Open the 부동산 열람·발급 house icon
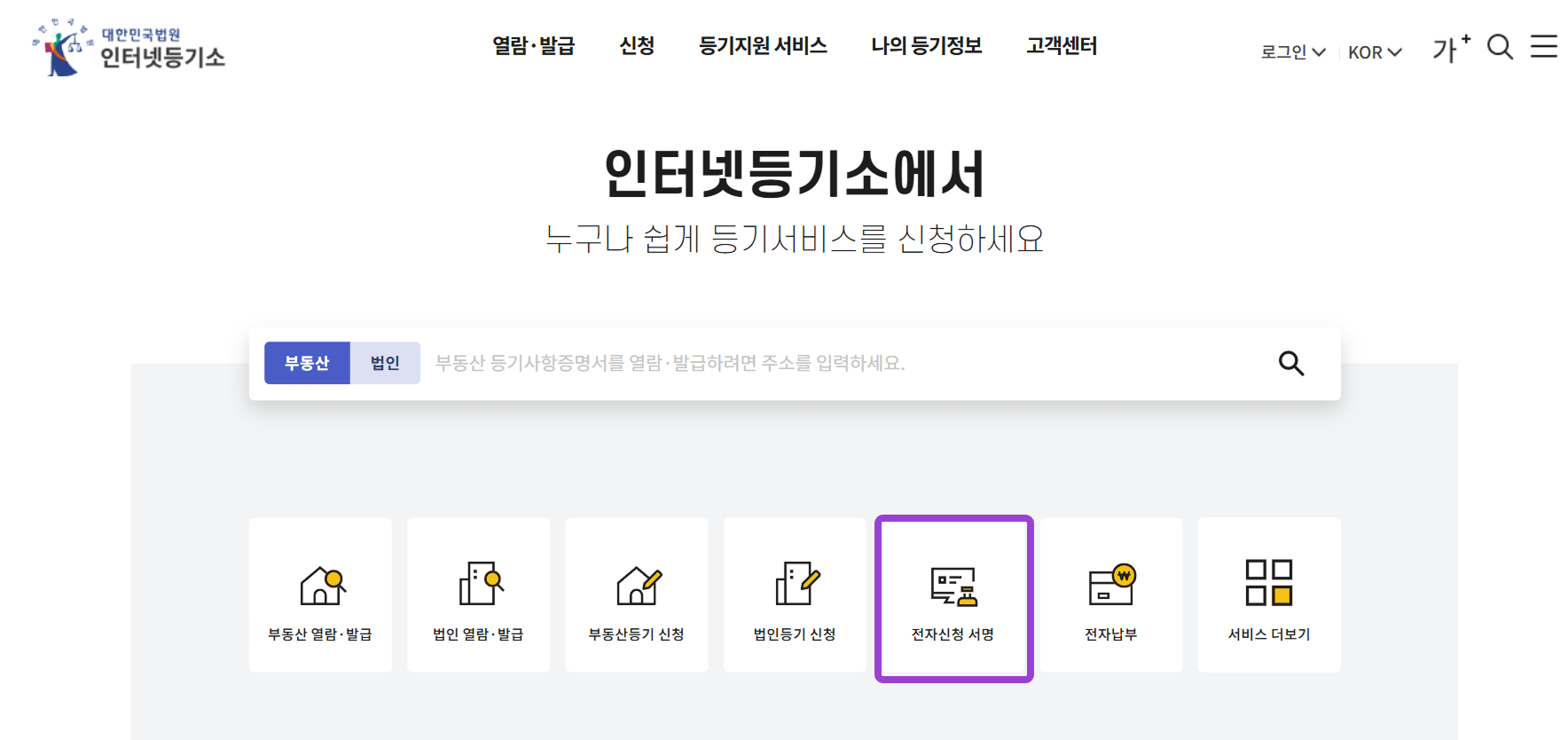Viewport: 1568px width, 740px height. pyautogui.click(x=322, y=585)
